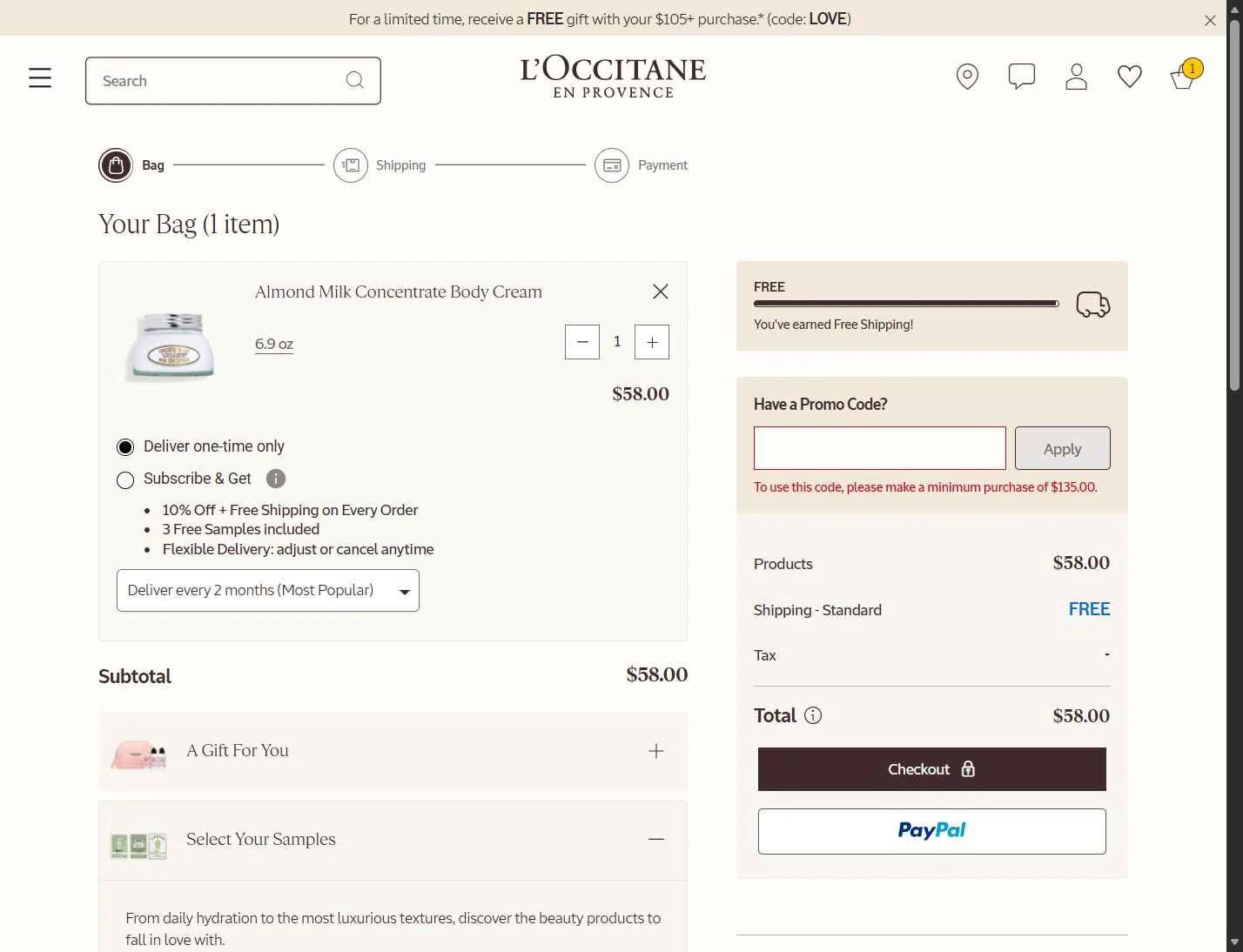Click the 6.9 oz size link
This screenshot has width=1243, height=952.
[274, 344]
